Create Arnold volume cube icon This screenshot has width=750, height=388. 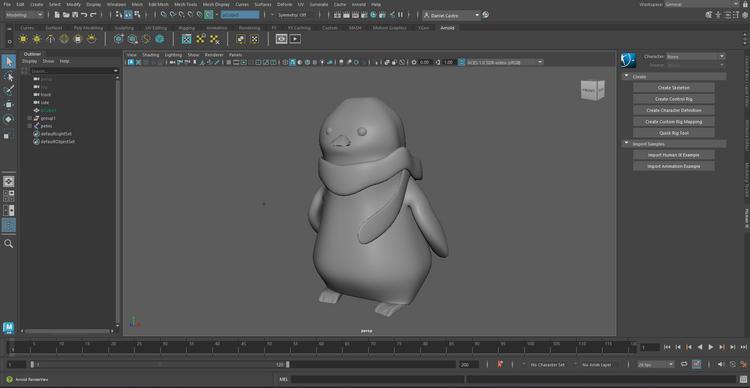[x=159, y=39]
